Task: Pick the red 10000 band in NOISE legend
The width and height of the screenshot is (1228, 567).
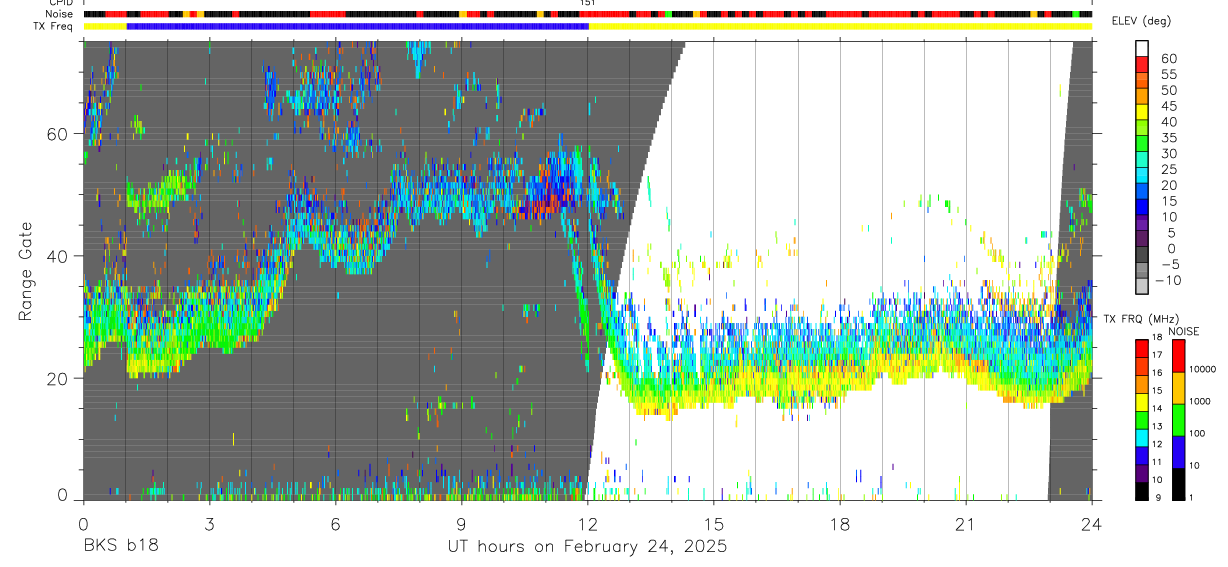Action: pos(1176,356)
